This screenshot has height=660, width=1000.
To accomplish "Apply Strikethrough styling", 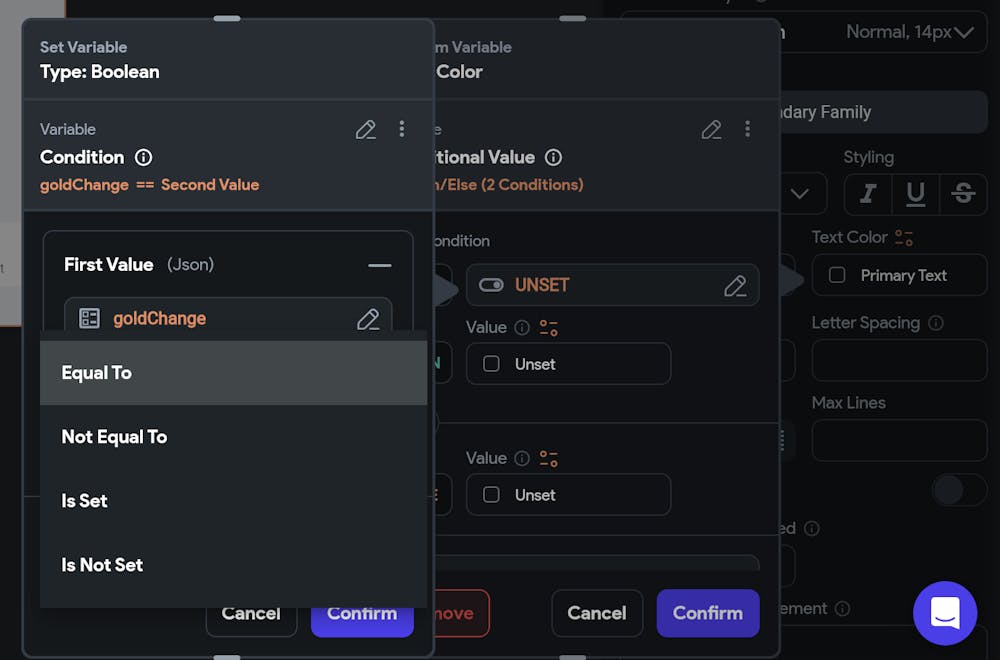I will 963,194.
